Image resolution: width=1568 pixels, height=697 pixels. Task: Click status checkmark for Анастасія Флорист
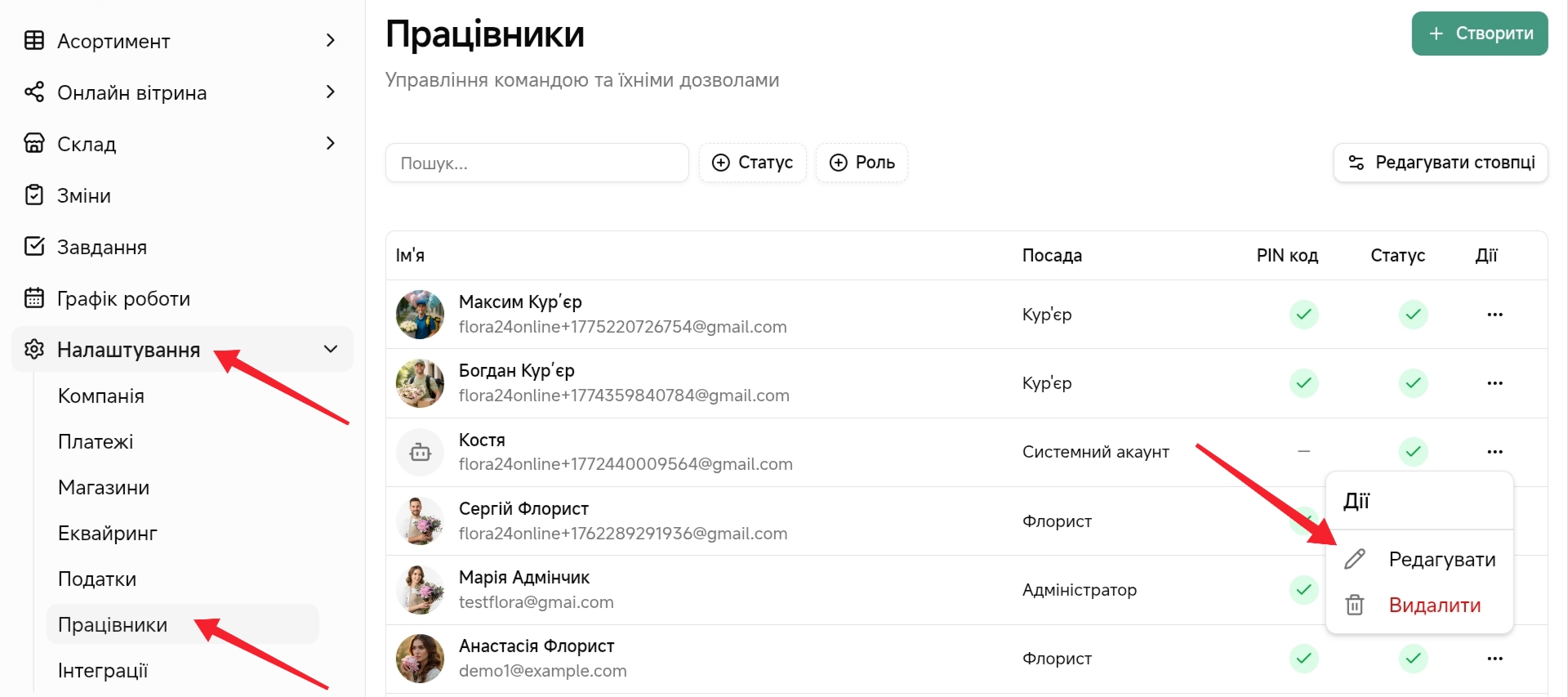[1413, 659]
